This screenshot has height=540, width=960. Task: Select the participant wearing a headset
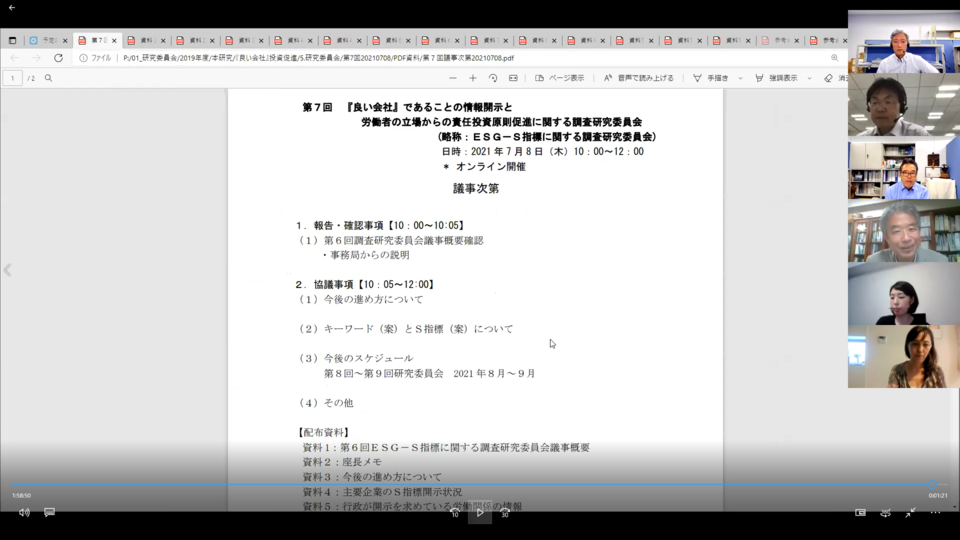tap(904, 105)
